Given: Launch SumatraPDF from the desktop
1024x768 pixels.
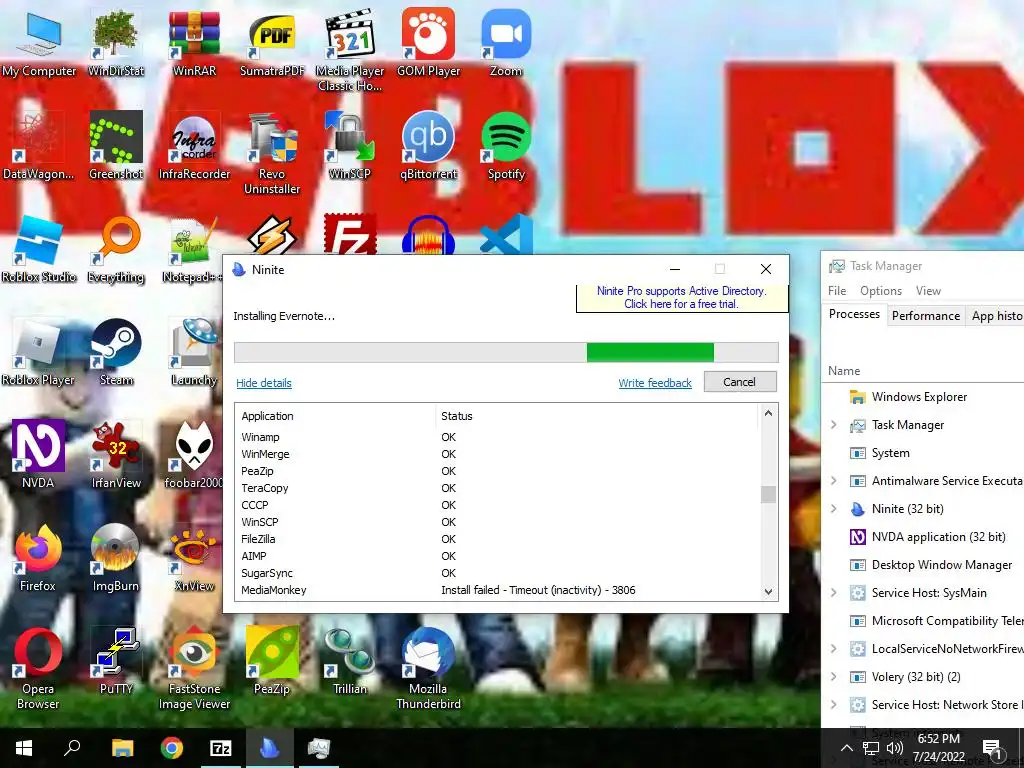Looking at the screenshot, I should [x=272, y=42].
